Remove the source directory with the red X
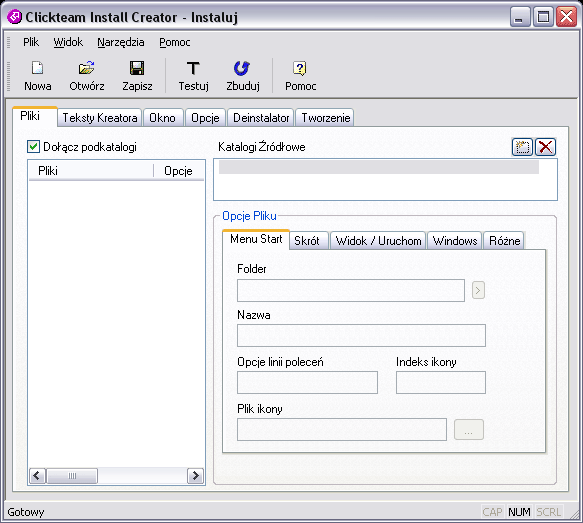This screenshot has height=523, width=583. [545, 147]
